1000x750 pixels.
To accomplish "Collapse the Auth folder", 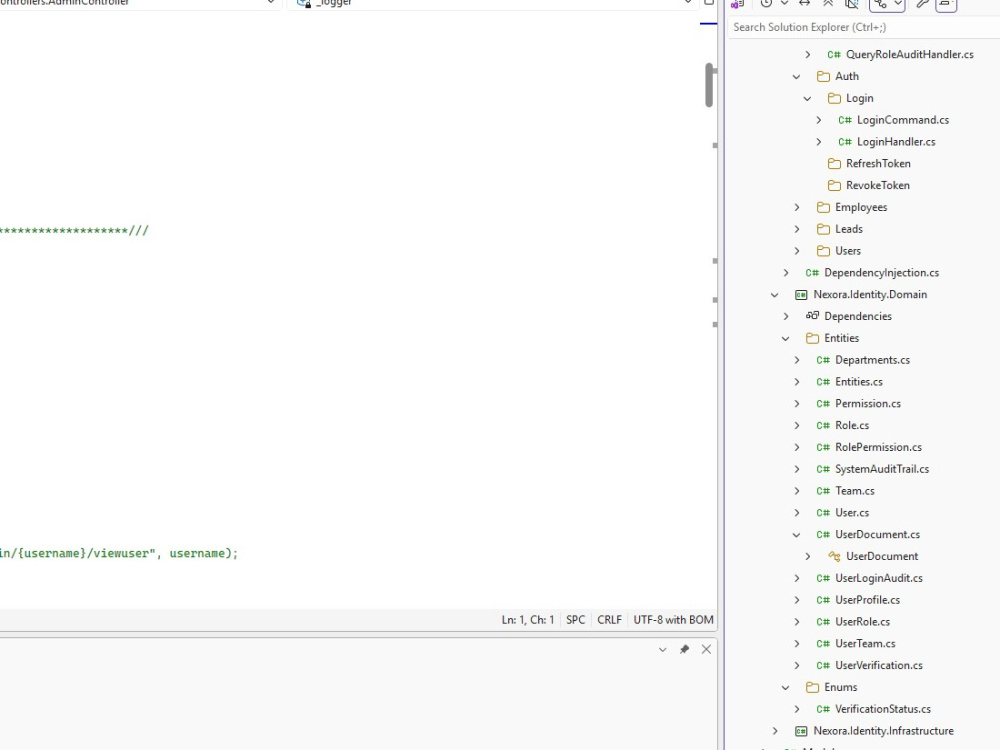I will click(x=797, y=77).
